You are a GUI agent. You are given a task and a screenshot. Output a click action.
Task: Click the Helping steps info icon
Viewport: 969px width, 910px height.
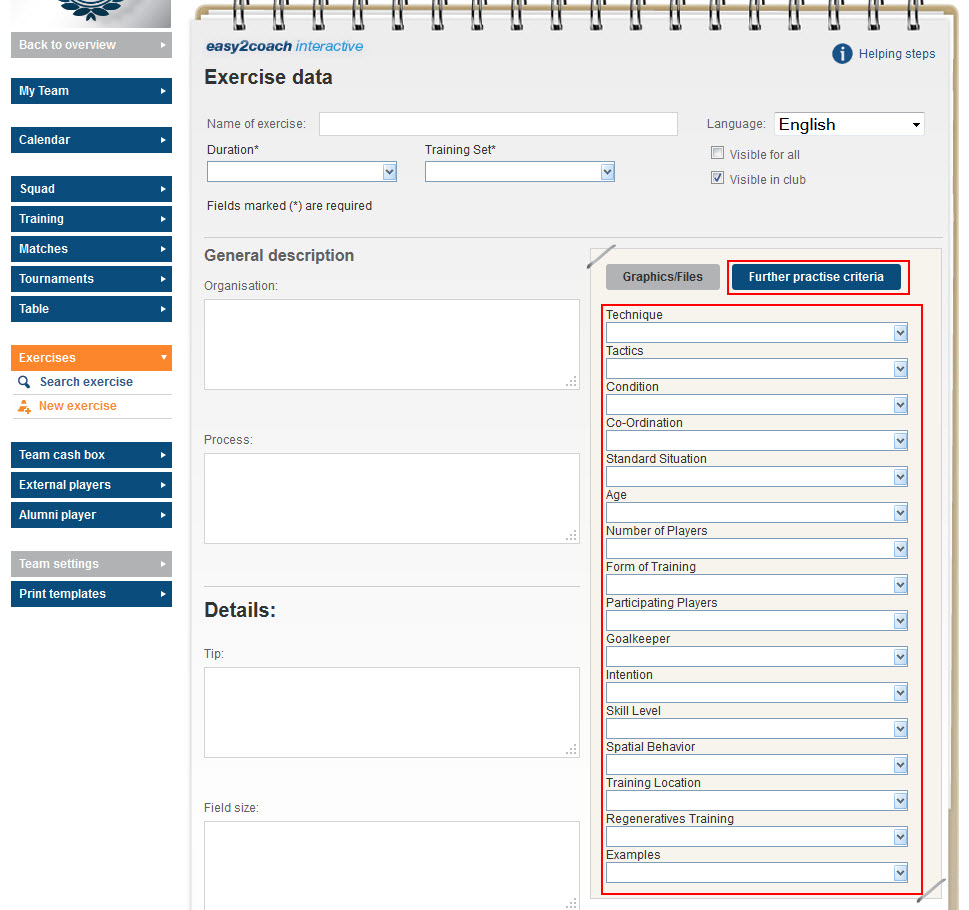tap(842, 54)
